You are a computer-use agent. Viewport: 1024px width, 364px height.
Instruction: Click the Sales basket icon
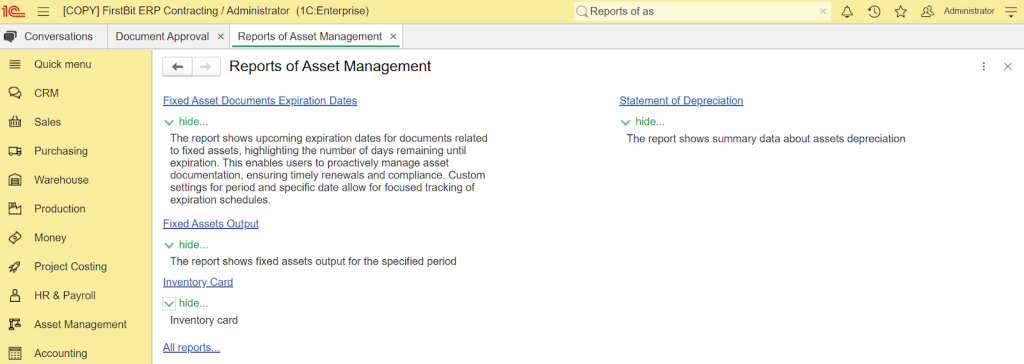click(15, 122)
